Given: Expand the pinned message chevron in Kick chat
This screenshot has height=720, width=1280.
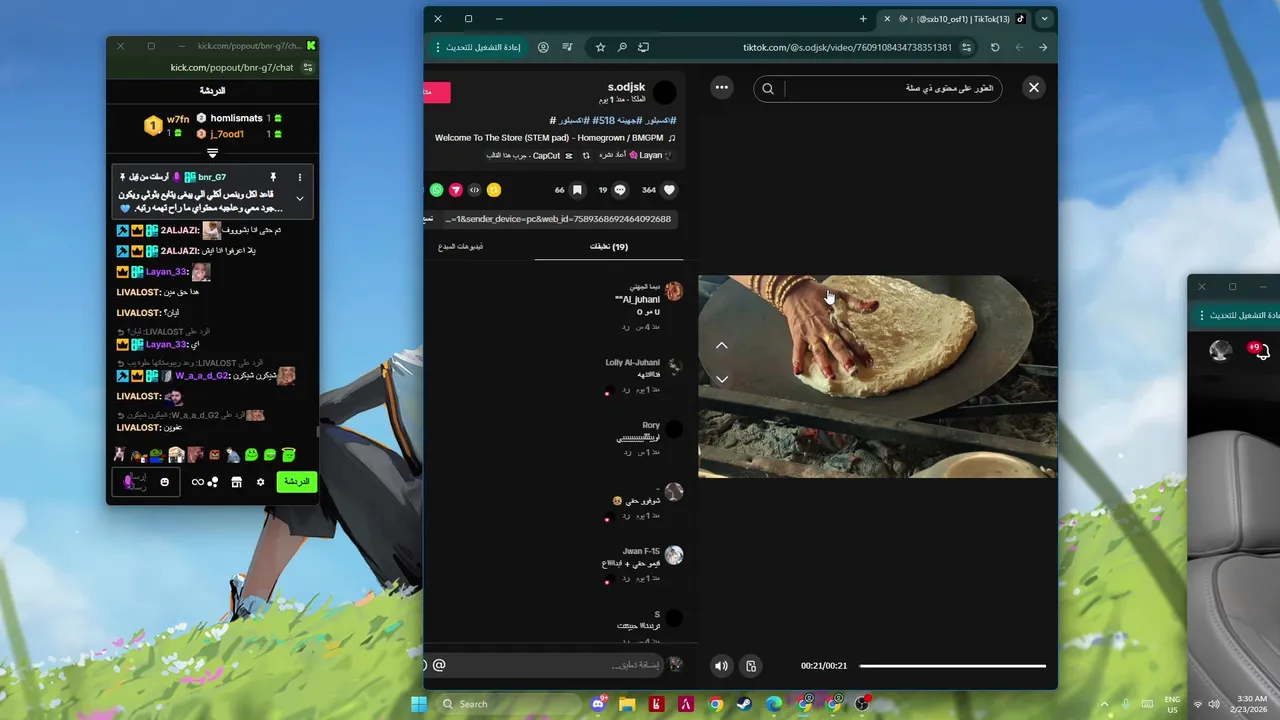Looking at the screenshot, I should [299, 198].
